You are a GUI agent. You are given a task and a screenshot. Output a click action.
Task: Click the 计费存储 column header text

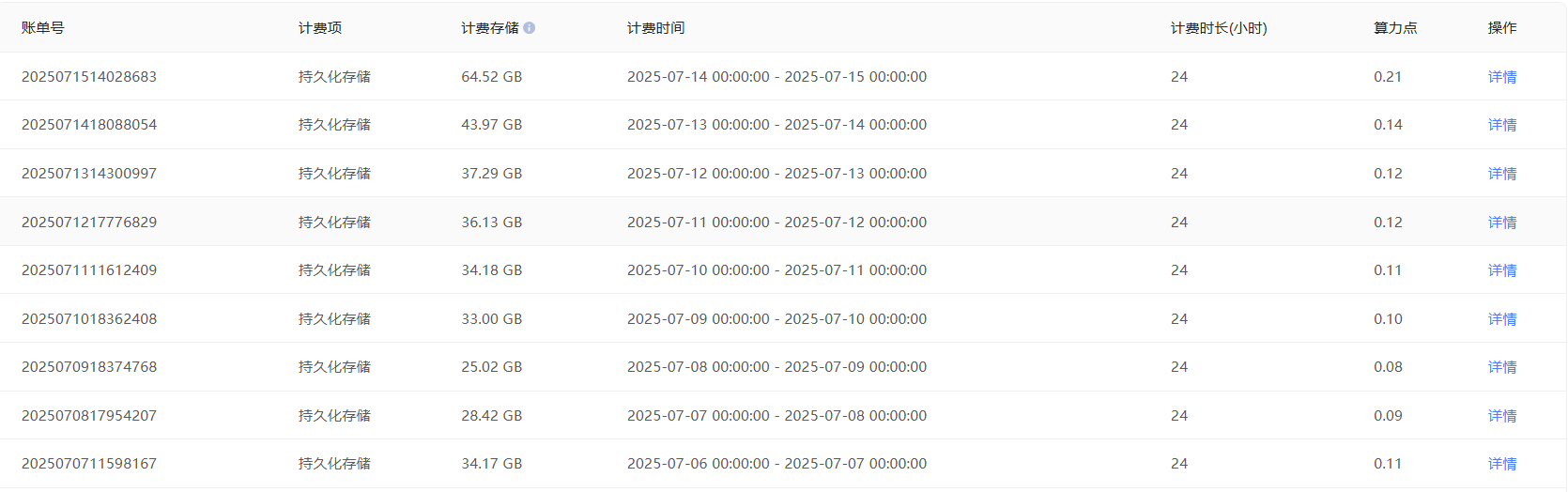coord(490,28)
